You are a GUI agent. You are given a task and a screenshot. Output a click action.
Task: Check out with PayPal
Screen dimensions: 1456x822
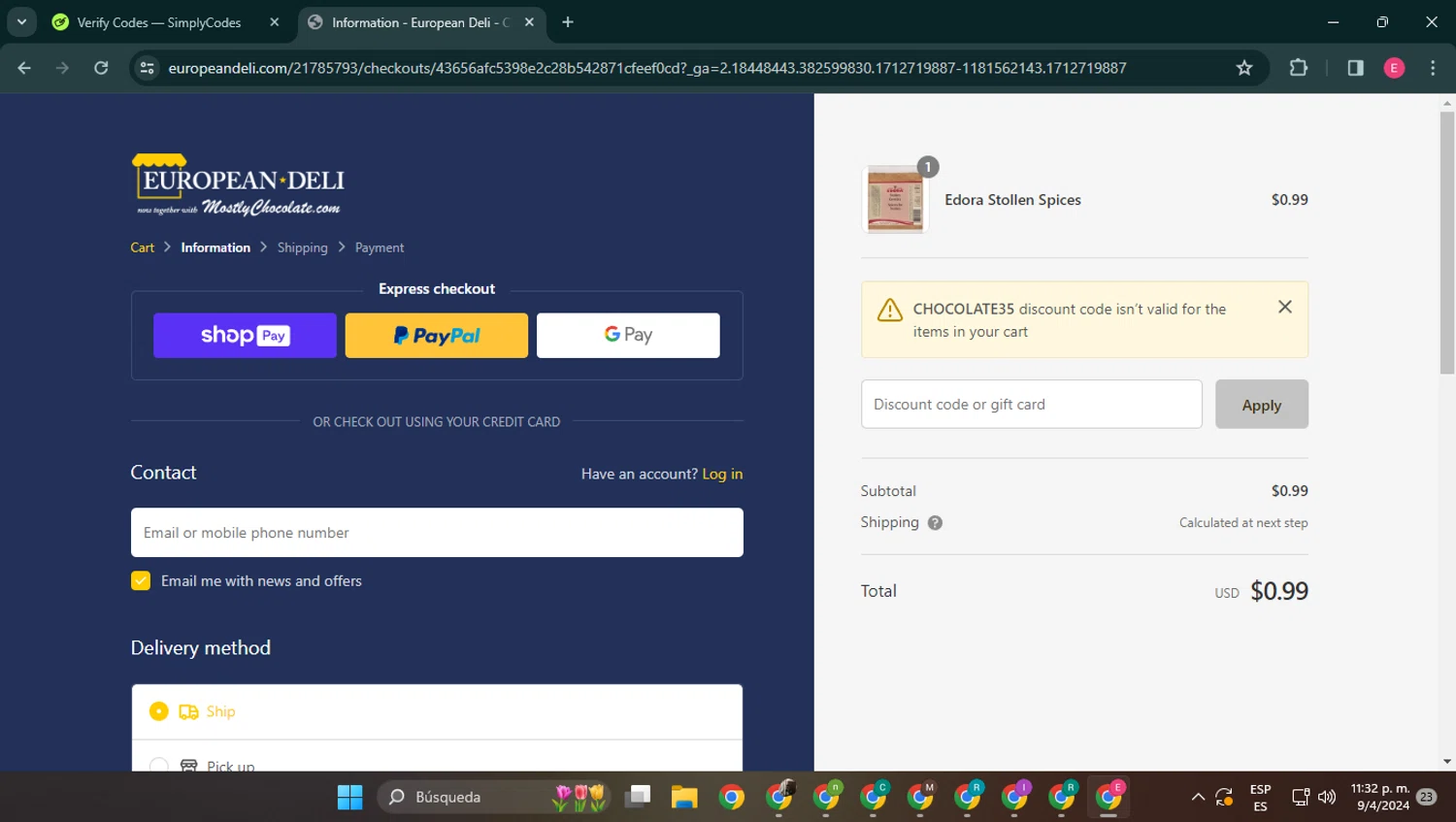coord(437,336)
